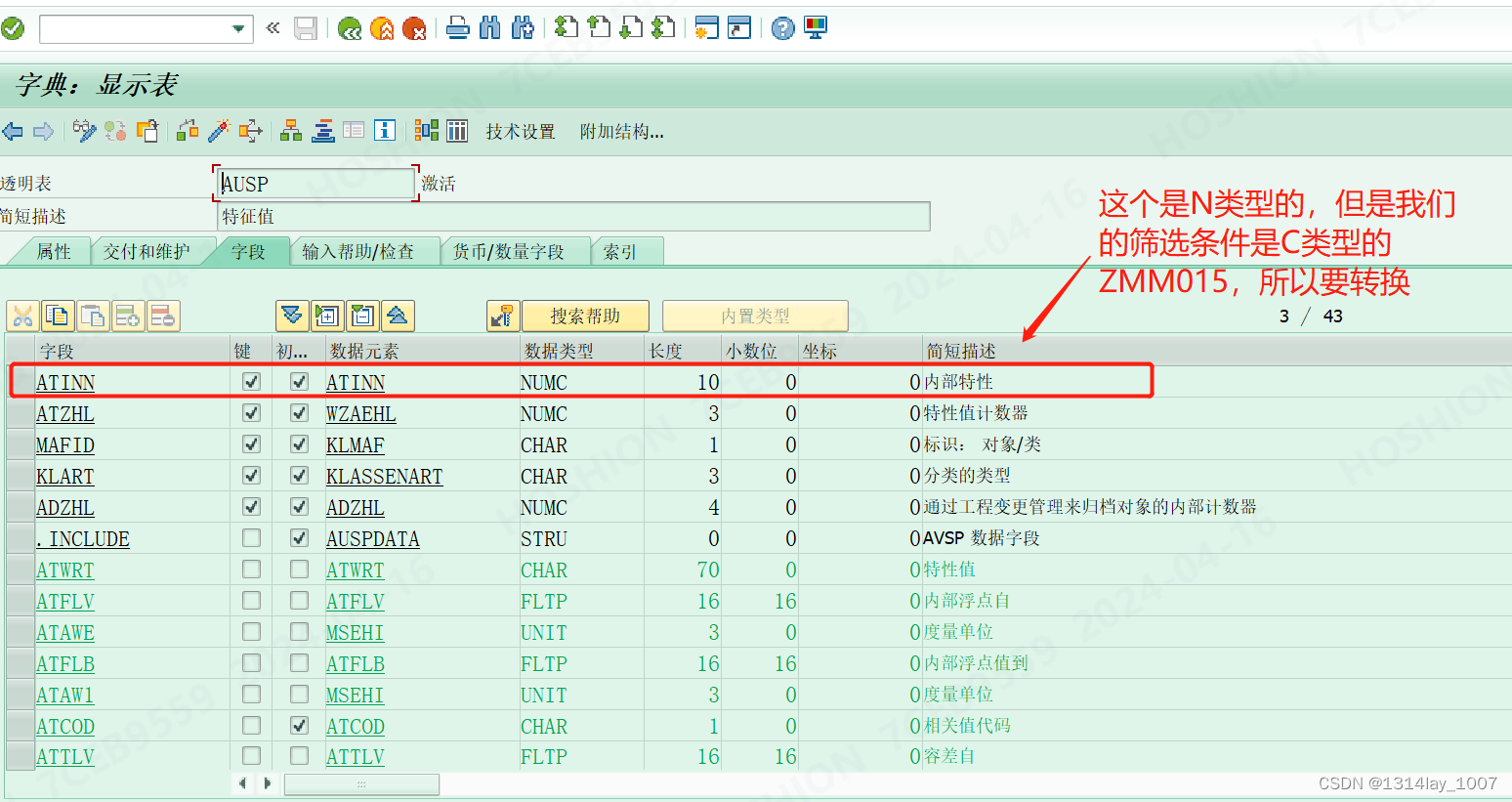
Task: Click the green Enter checkmark icon
Action: 13,28
